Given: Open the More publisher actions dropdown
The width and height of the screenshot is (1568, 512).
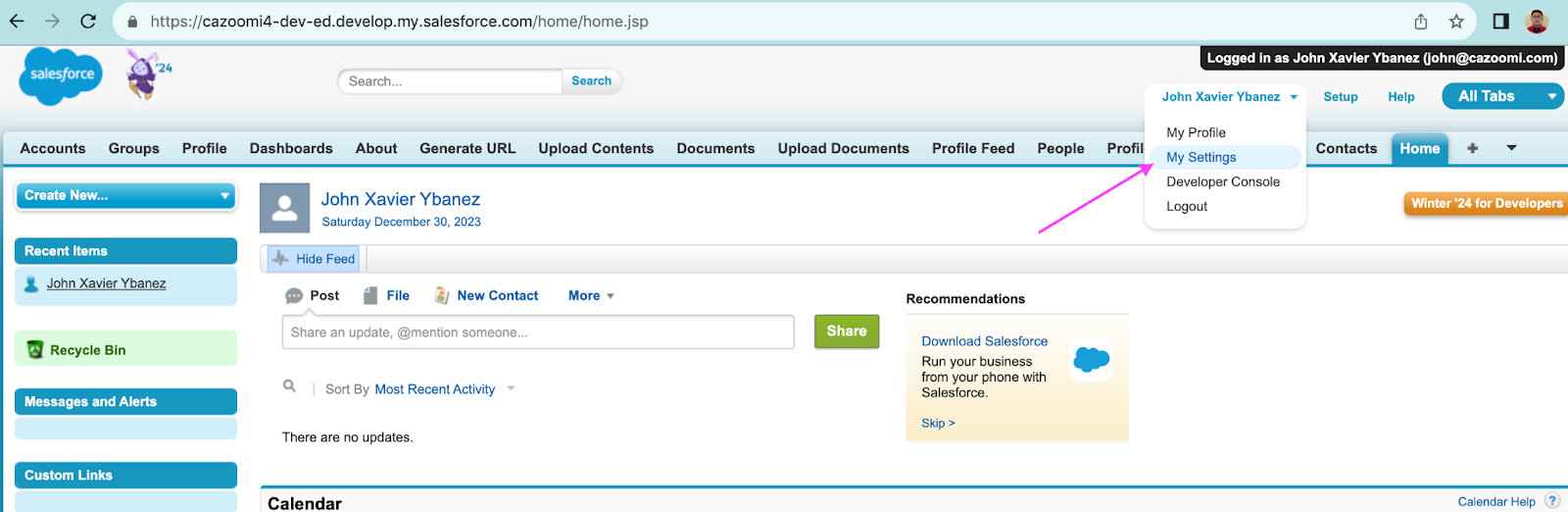Looking at the screenshot, I should pos(591,295).
